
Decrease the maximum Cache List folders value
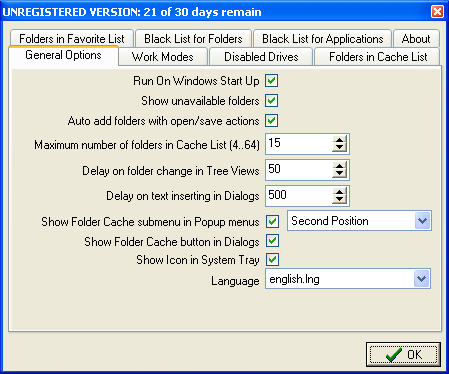click(340, 148)
